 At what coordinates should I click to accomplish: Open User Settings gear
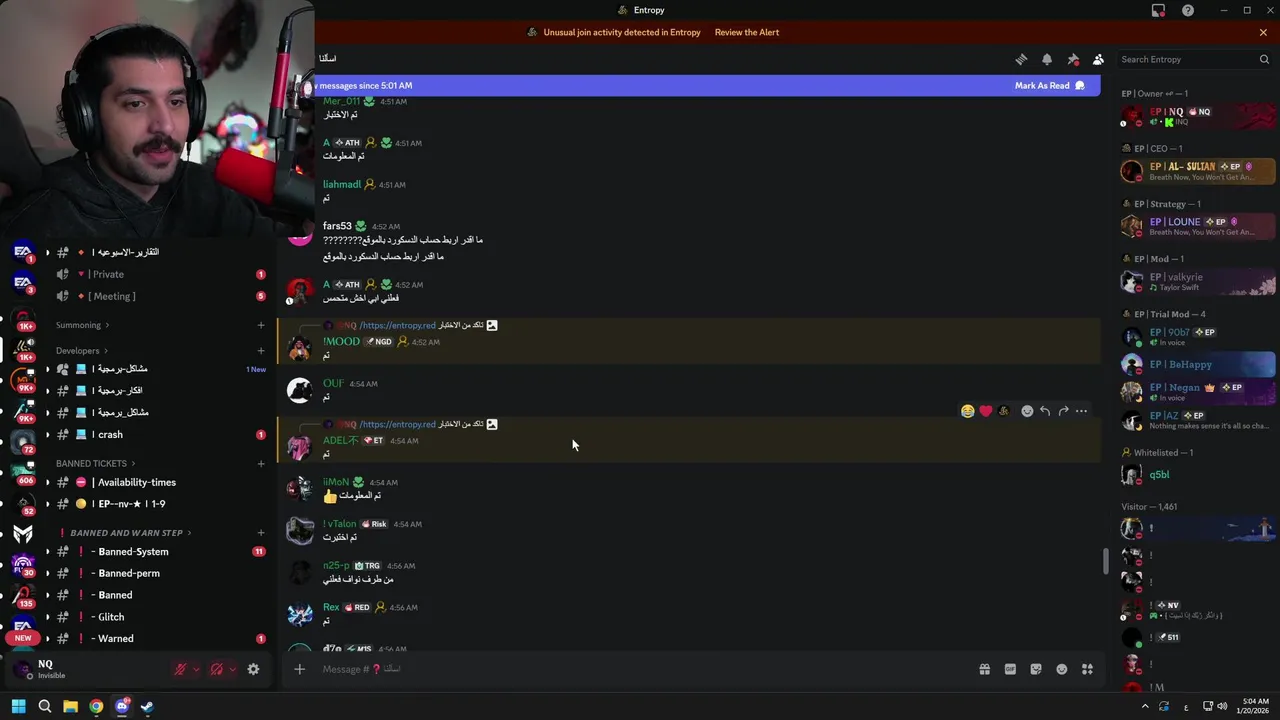click(x=253, y=670)
